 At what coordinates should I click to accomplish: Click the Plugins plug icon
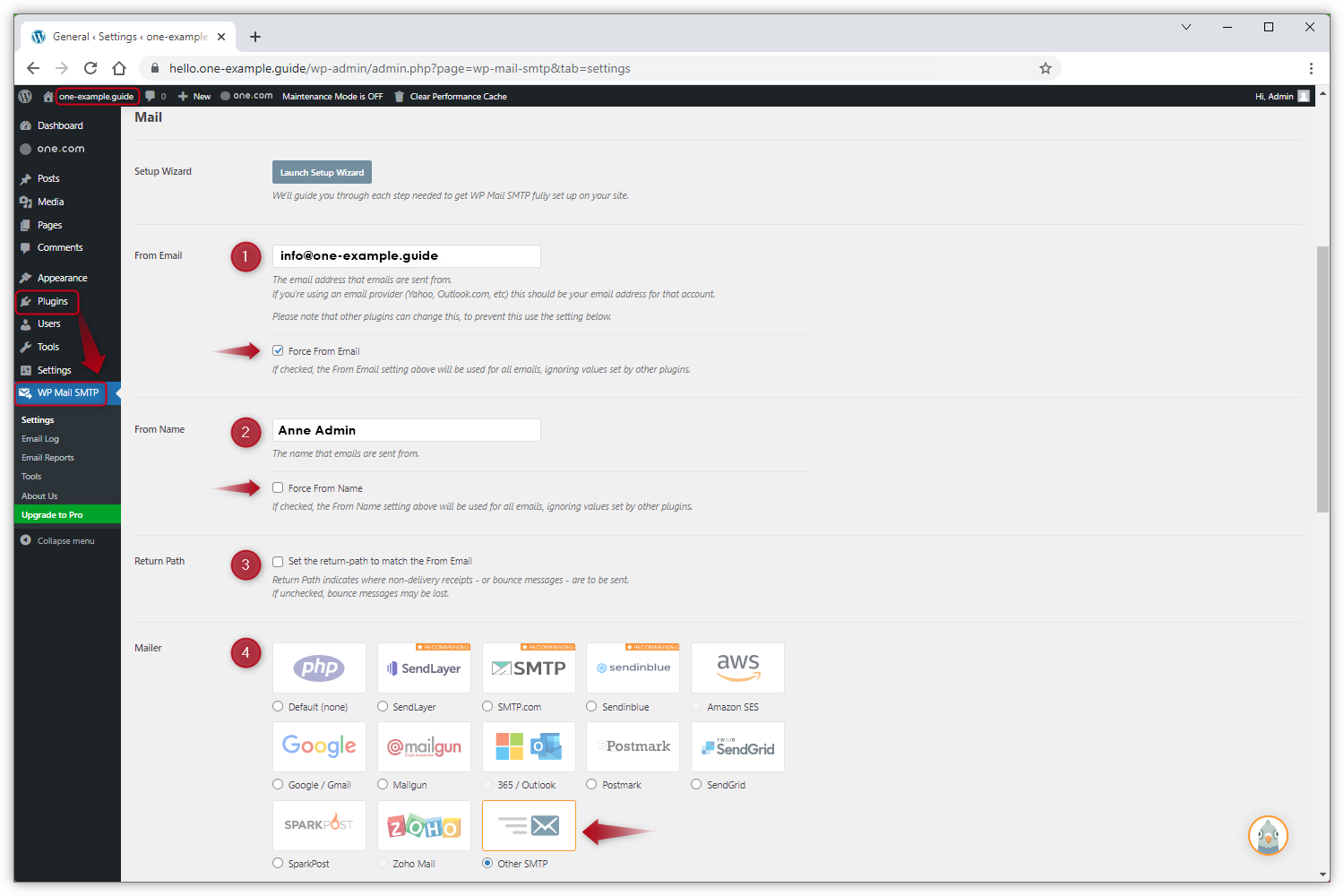26,302
